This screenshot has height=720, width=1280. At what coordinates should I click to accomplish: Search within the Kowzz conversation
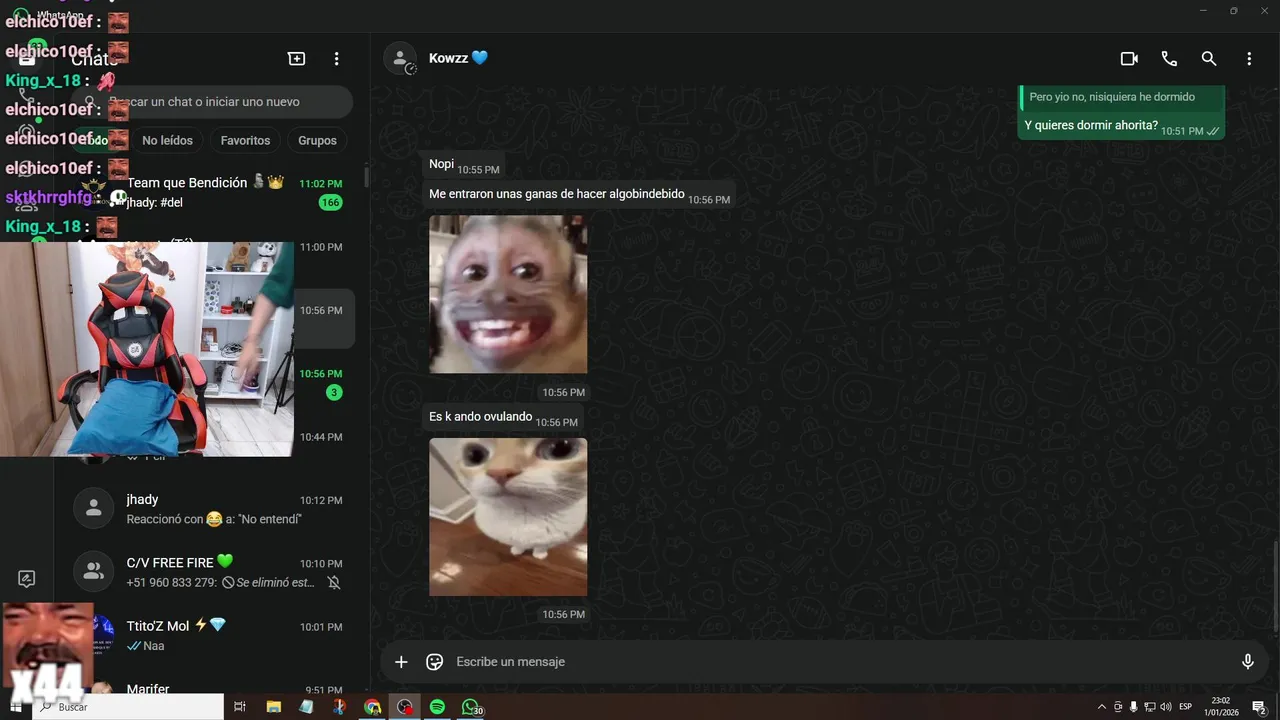(1209, 59)
